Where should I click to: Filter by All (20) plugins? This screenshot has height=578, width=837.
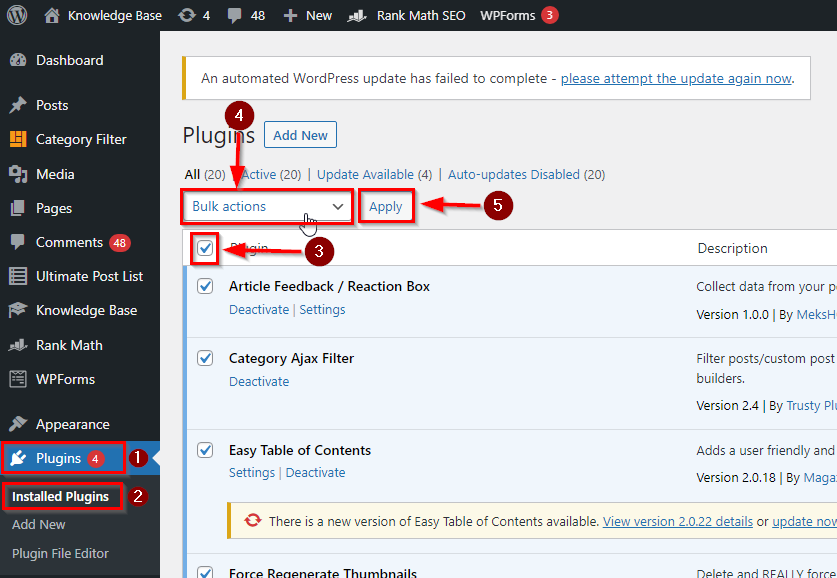pos(205,175)
